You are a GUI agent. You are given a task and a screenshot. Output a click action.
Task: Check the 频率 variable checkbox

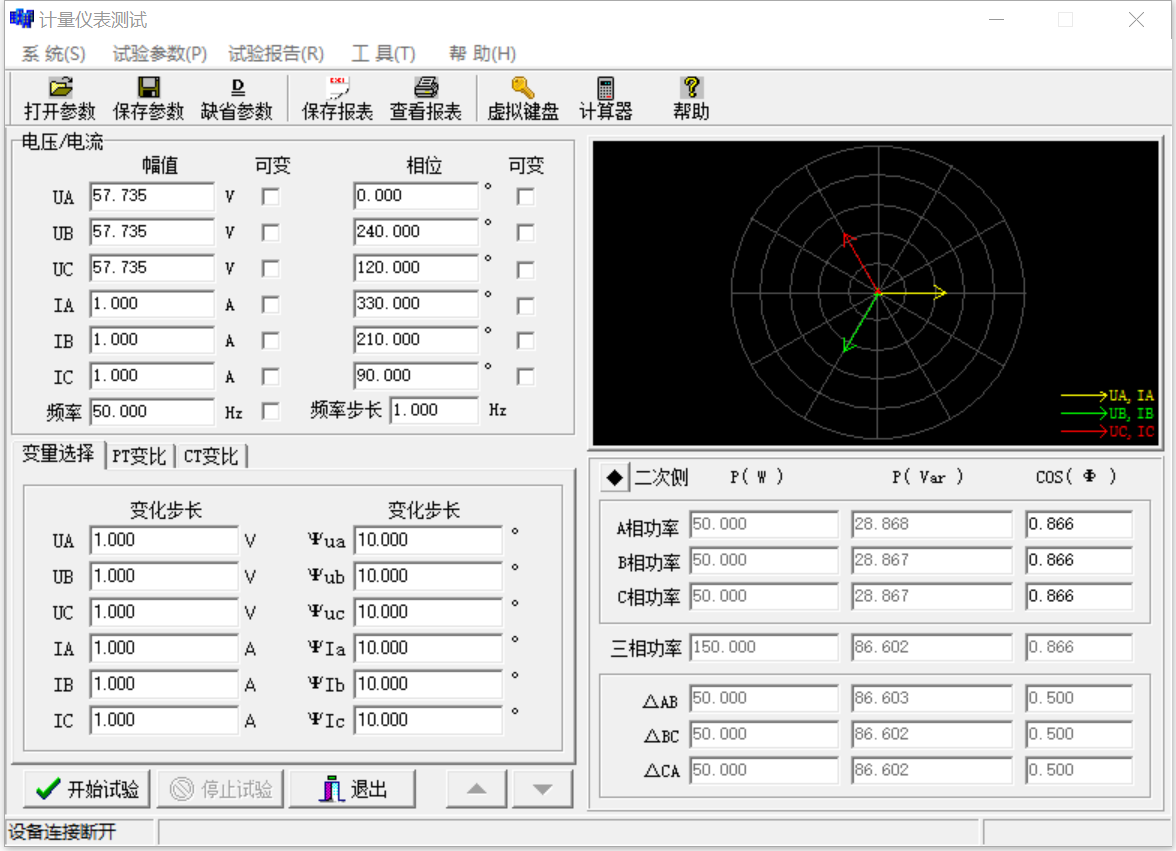click(270, 411)
